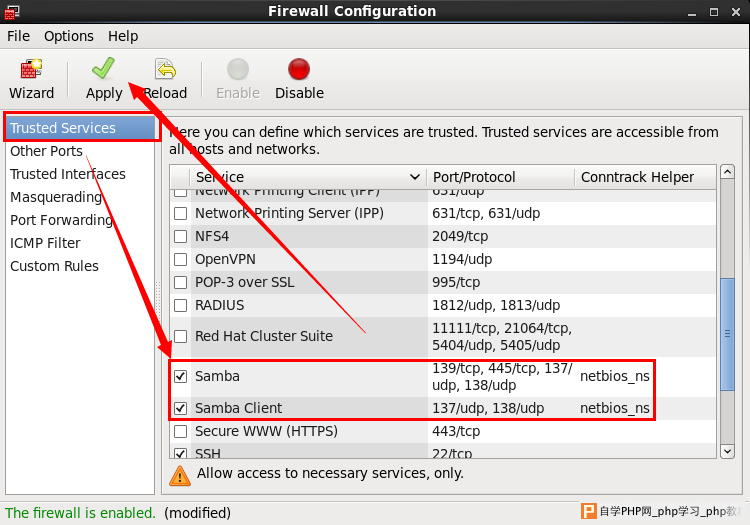This screenshot has width=750, height=525.
Task: Toggle Network Printing Server (IPP) checkbox
Action: pos(180,213)
